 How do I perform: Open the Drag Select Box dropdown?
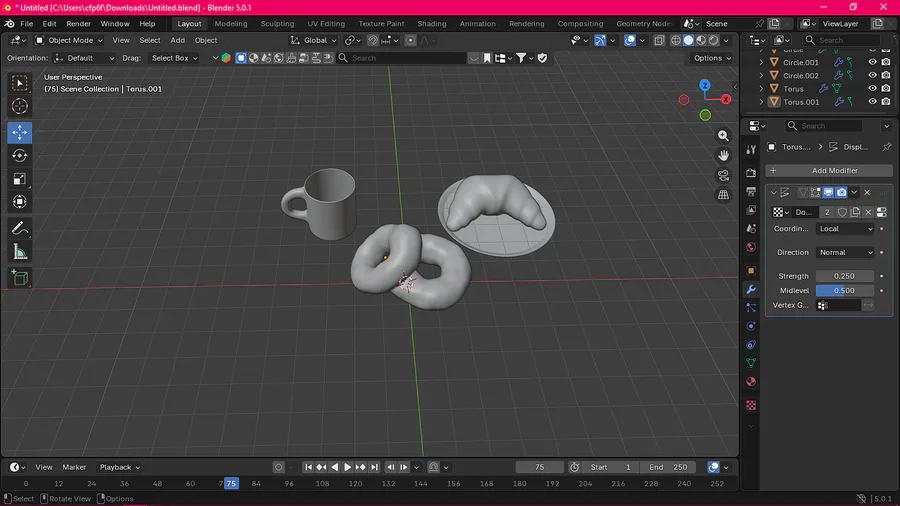pyautogui.click(x=174, y=58)
